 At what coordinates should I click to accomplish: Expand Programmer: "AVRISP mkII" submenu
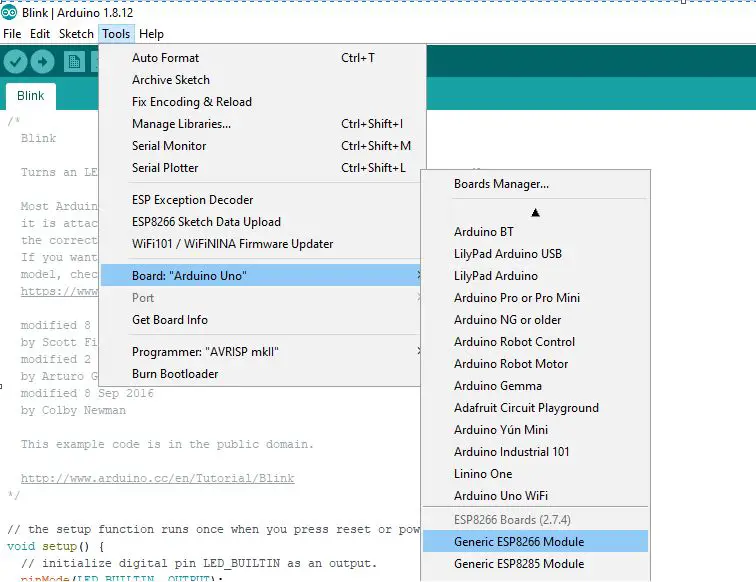(261, 352)
